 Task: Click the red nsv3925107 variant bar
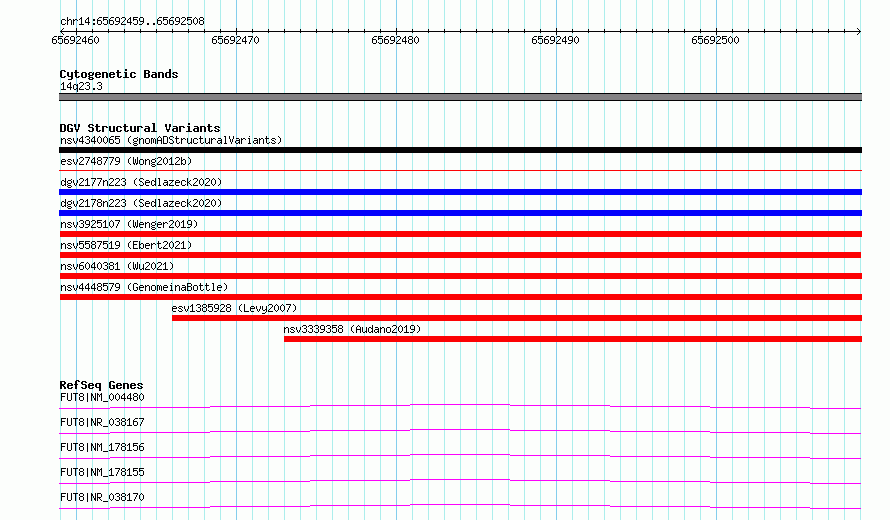[x=460, y=234]
